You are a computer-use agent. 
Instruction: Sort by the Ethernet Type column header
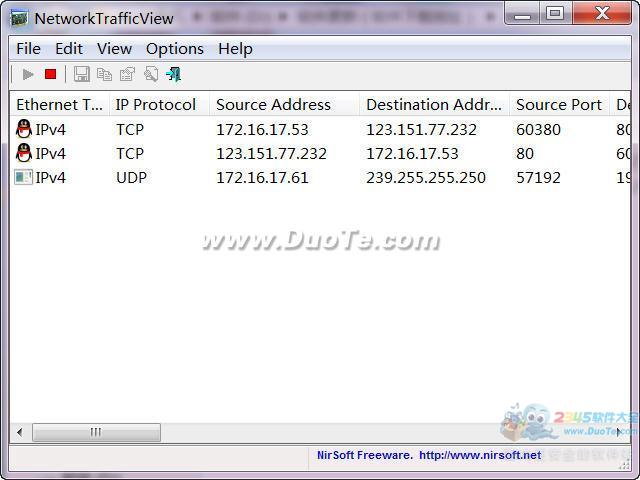(x=60, y=104)
